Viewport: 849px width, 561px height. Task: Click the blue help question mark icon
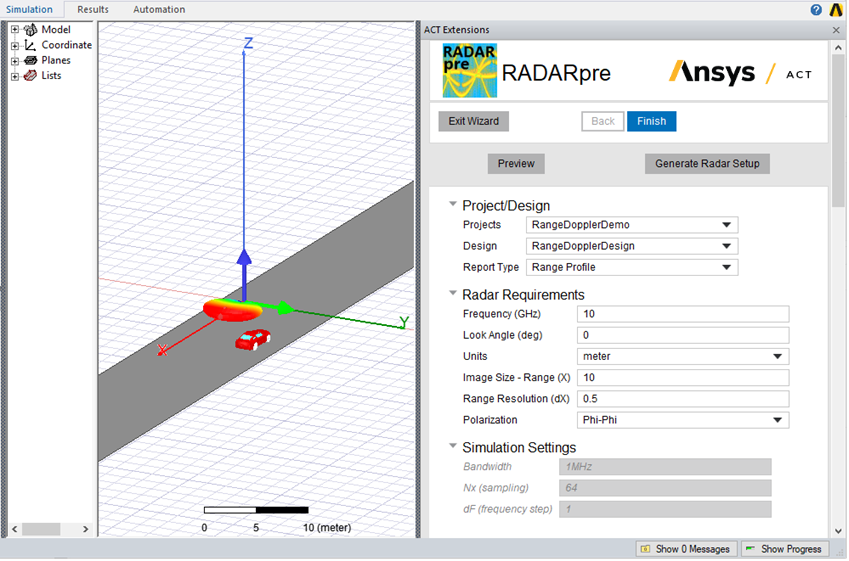816,10
